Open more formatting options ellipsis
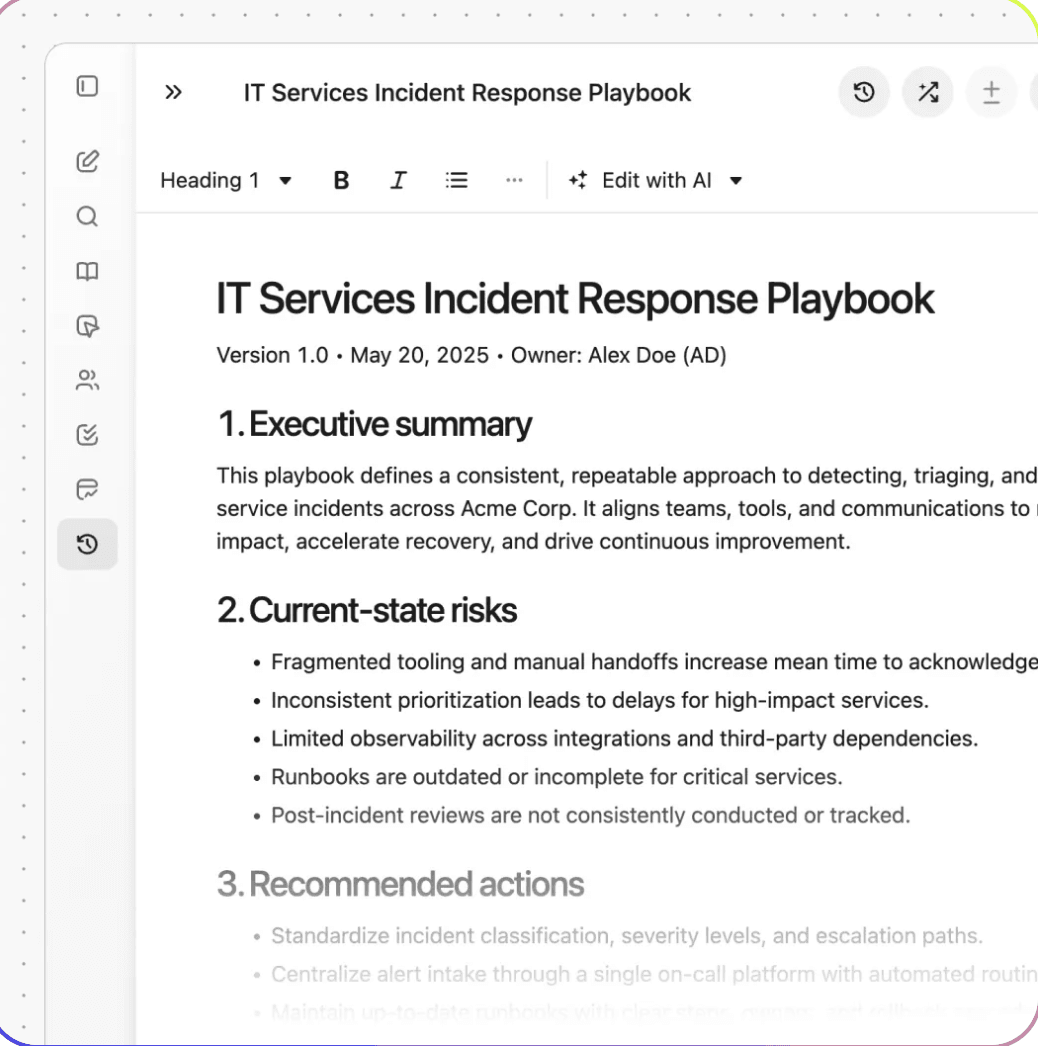 514,180
